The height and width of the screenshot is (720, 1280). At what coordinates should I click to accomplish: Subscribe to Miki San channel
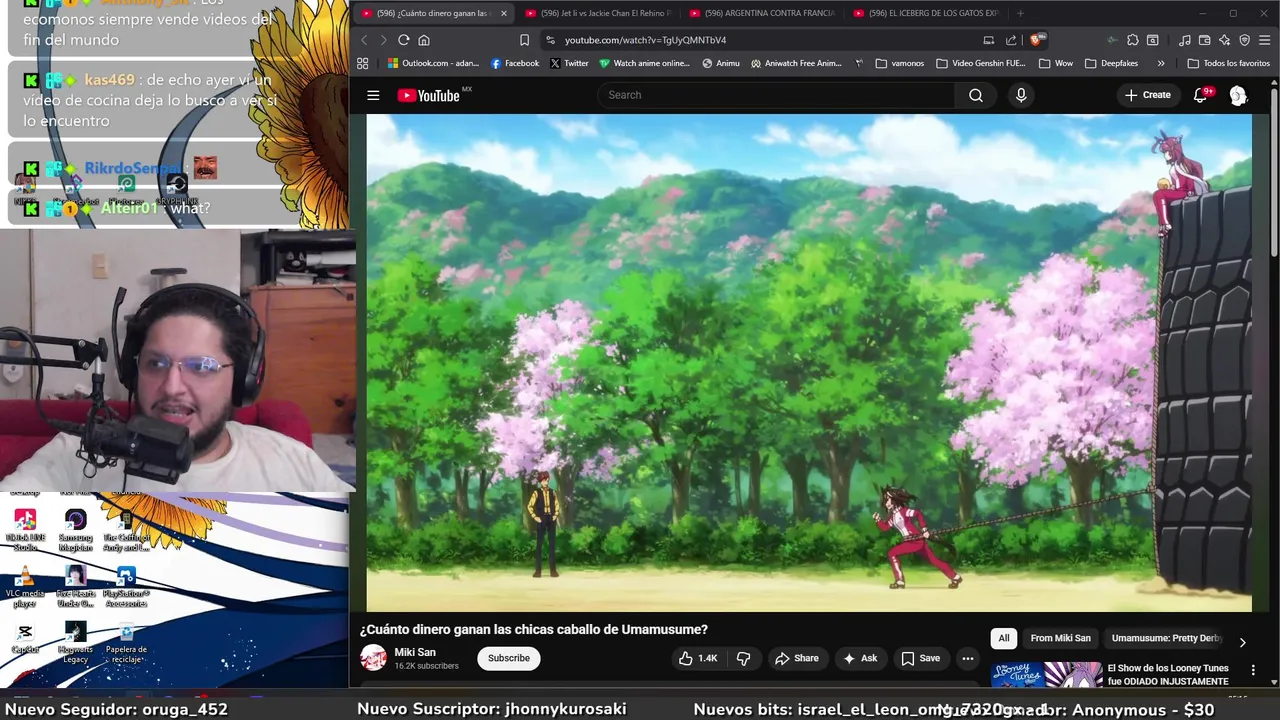click(509, 658)
